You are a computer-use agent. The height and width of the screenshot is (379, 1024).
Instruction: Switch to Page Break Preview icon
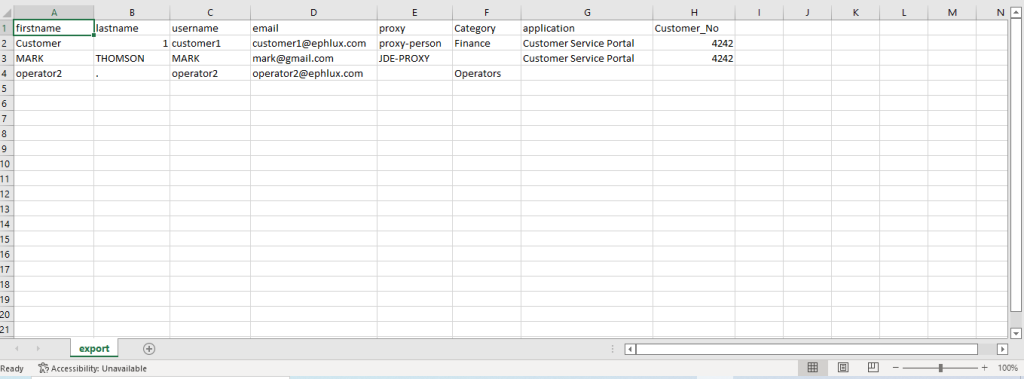click(x=873, y=368)
